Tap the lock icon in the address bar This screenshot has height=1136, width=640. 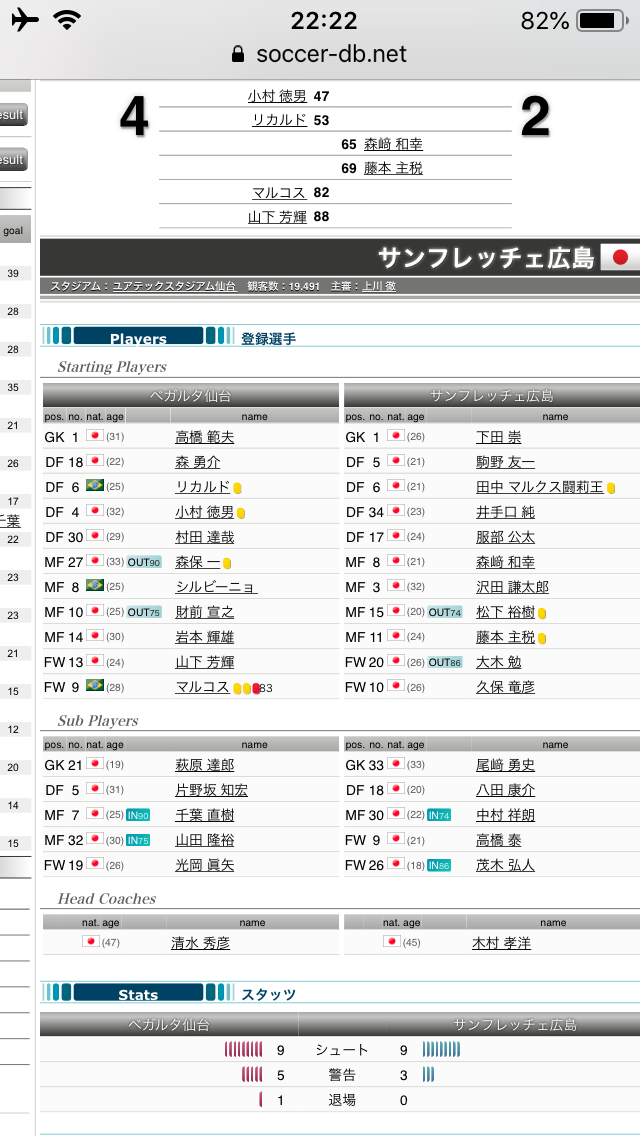point(237,54)
